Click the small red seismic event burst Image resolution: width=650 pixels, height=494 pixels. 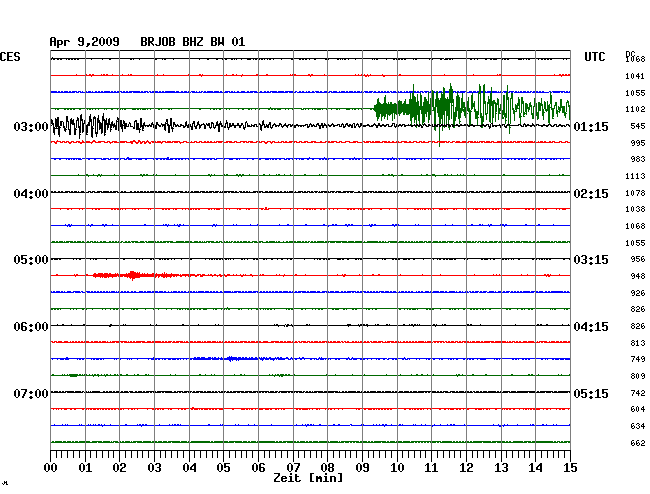coord(137,275)
